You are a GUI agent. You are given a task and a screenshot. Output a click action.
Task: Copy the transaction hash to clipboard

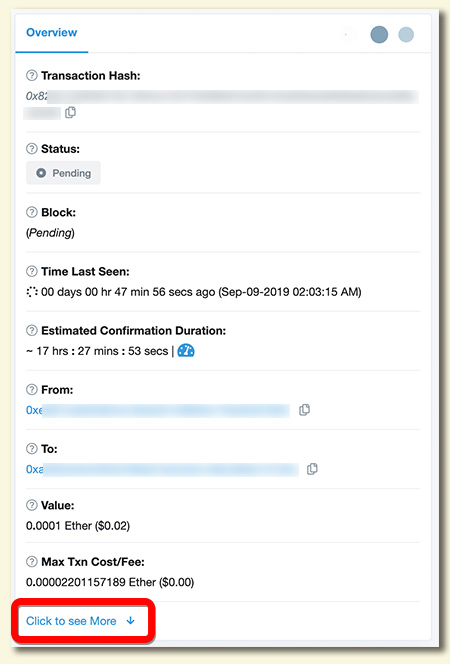point(70,113)
